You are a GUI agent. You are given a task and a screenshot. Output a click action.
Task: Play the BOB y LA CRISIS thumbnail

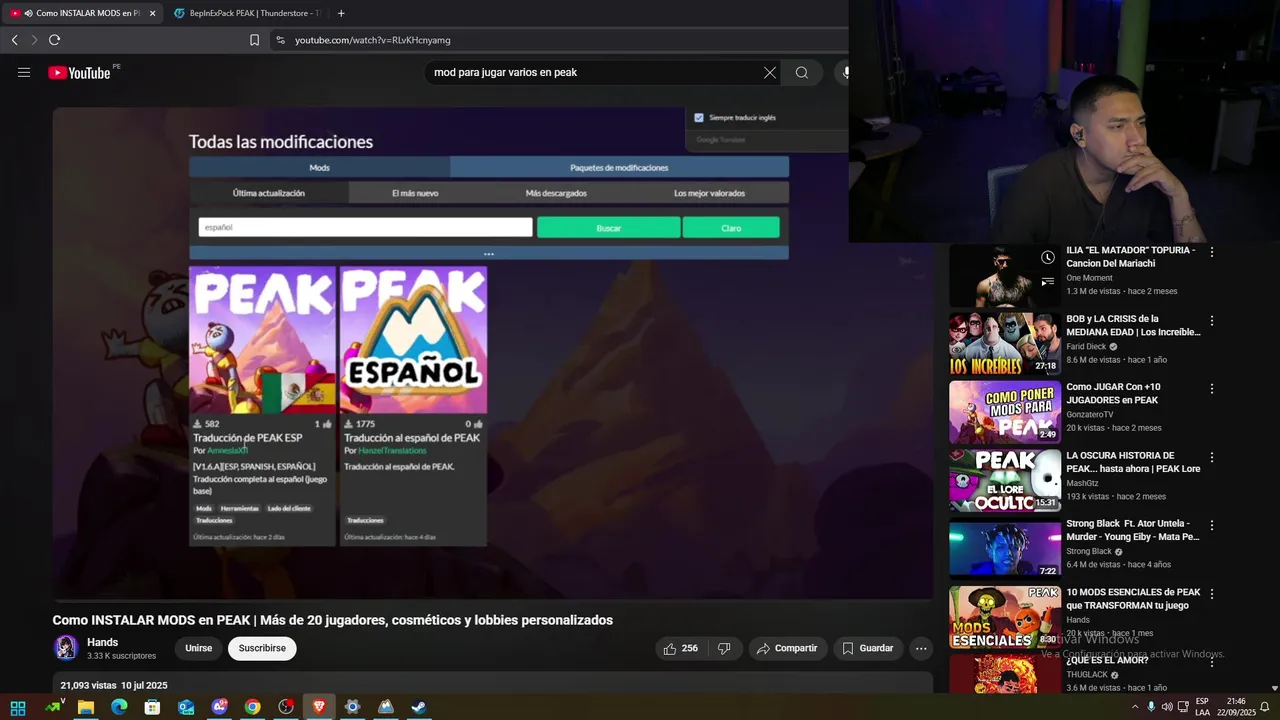pos(1005,344)
